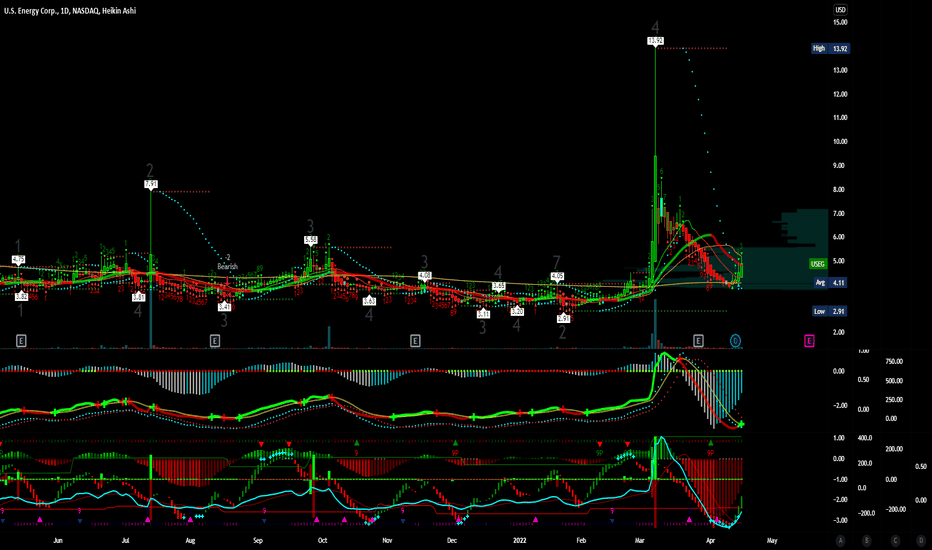Click the -3.00 indicator scale value
Screen dimensions: 932x550
839,521
